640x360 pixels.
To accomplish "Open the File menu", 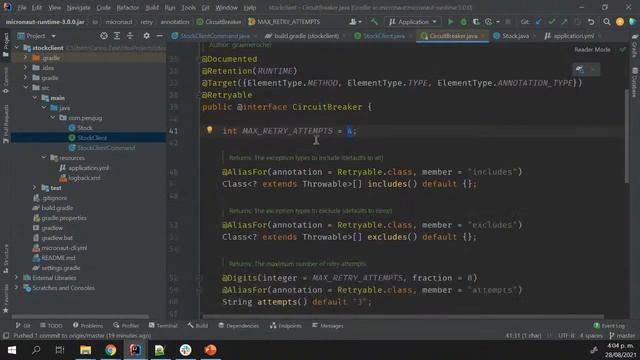I will click(x=22, y=7).
